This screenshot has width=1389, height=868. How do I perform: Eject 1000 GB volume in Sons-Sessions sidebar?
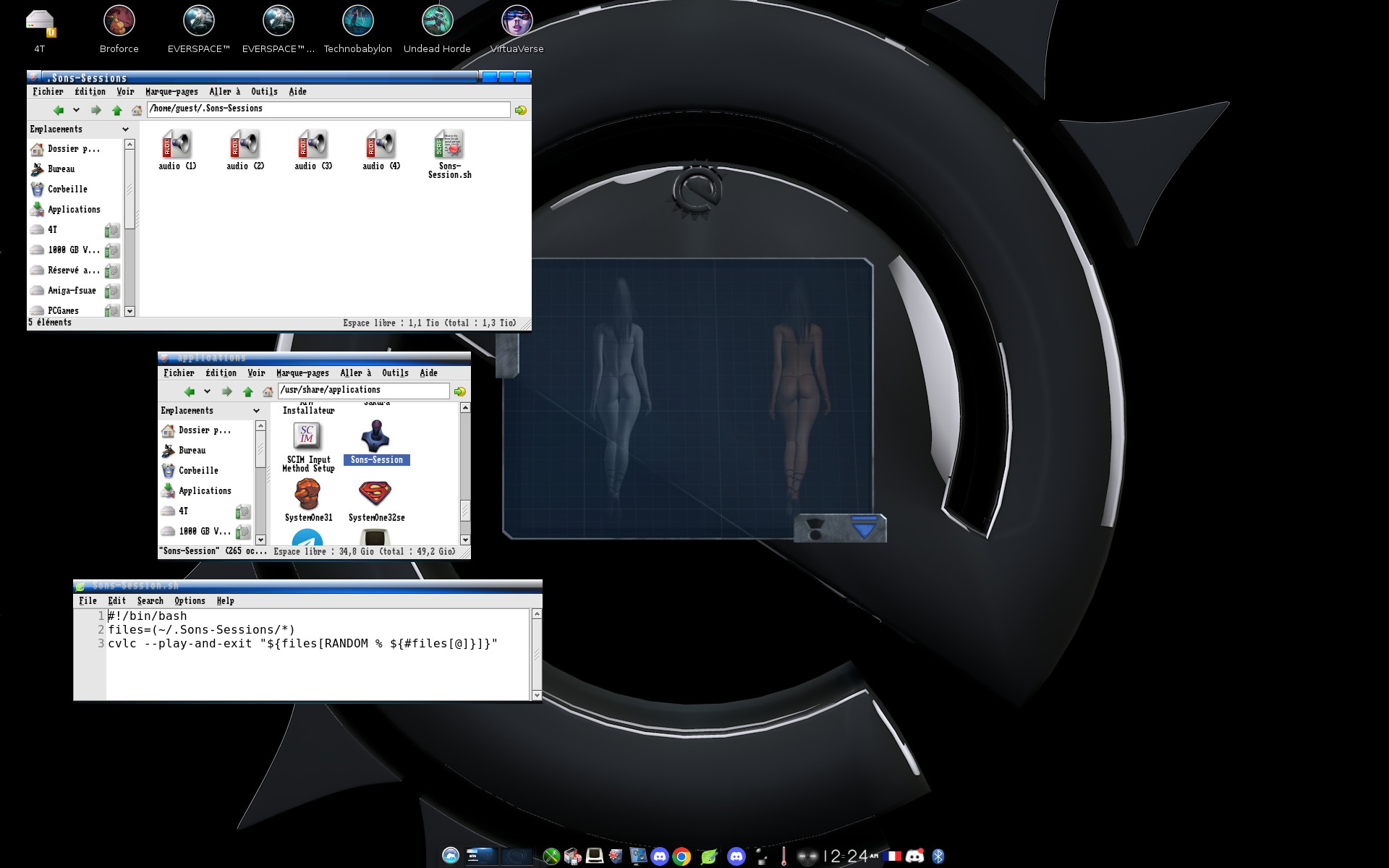(111, 250)
